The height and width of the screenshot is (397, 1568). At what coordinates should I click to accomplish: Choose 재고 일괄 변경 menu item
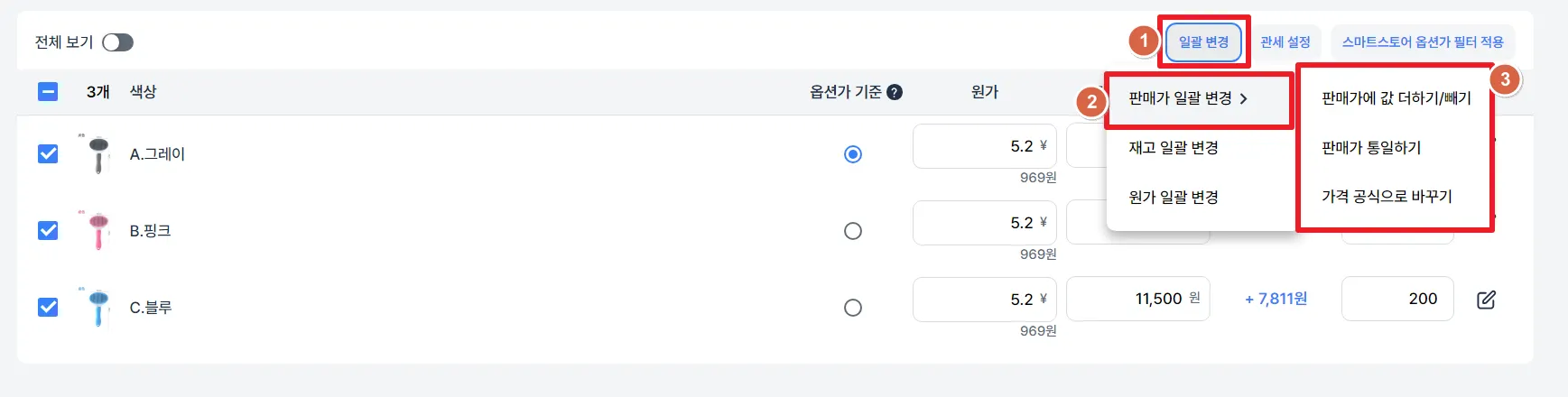[1174, 147]
